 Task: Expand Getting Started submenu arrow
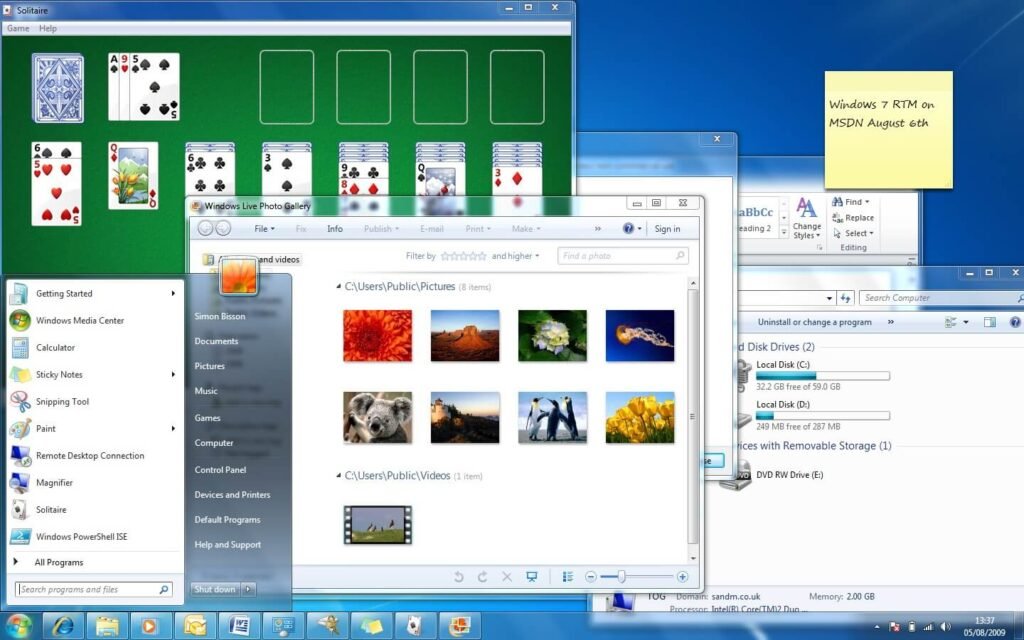click(173, 293)
